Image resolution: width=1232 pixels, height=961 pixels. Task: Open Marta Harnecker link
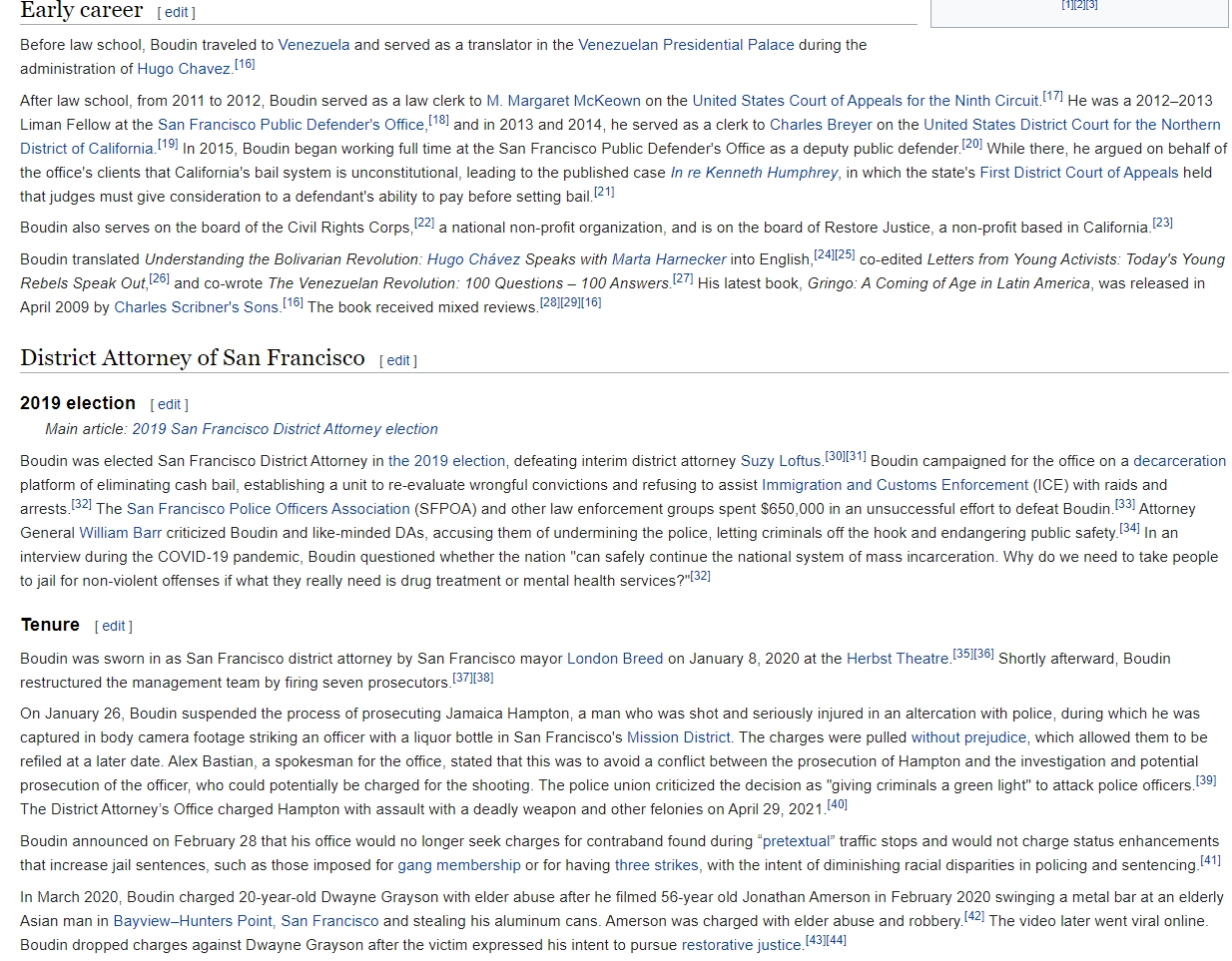pyautogui.click(x=669, y=259)
